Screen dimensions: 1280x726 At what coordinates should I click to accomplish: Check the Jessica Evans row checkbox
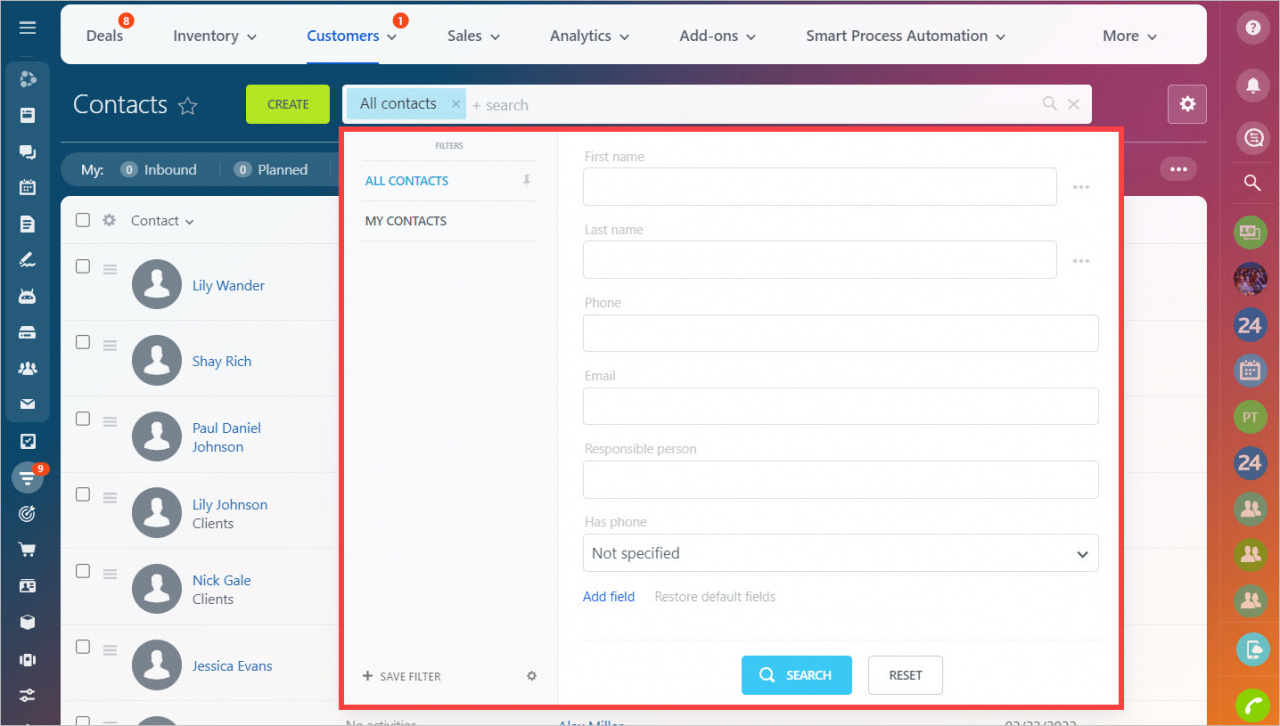pos(83,647)
